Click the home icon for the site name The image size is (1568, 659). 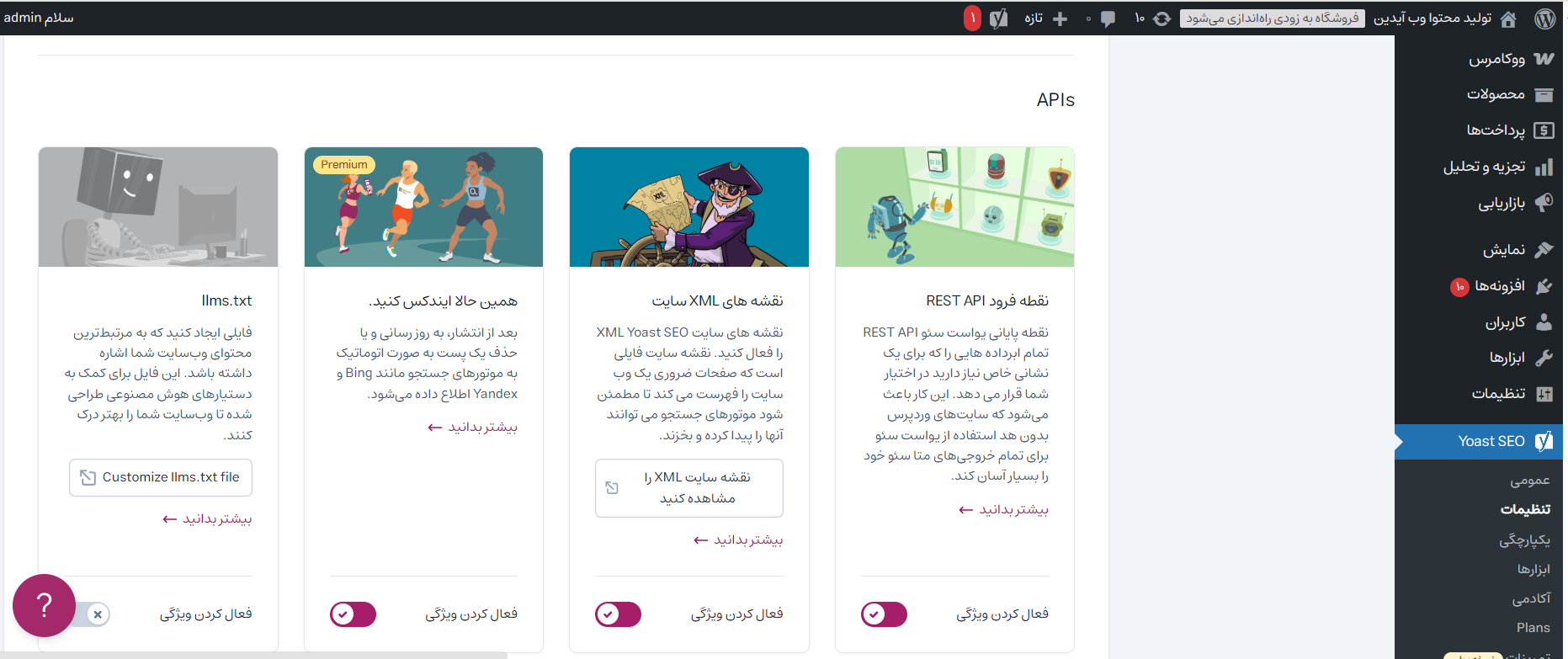click(x=1508, y=19)
